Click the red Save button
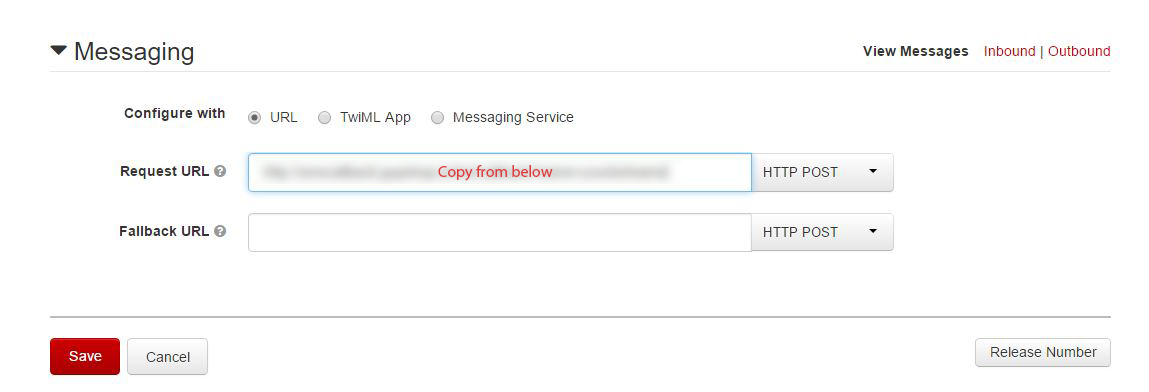The height and width of the screenshot is (392, 1149). [85, 356]
